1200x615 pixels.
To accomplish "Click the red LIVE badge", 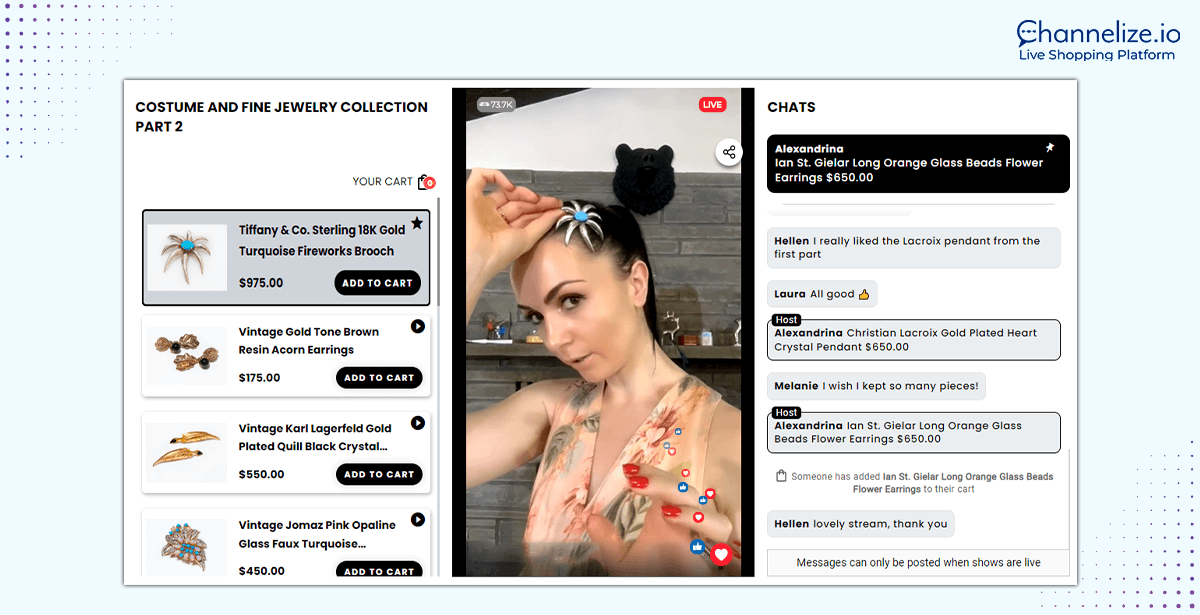I will pos(713,104).
